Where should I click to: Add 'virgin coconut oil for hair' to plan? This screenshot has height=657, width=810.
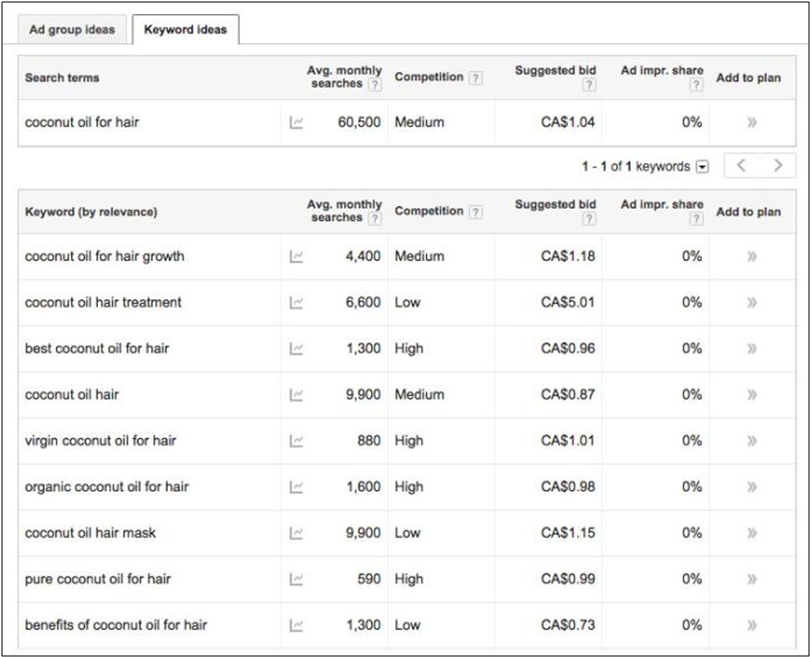coord(751,440)
